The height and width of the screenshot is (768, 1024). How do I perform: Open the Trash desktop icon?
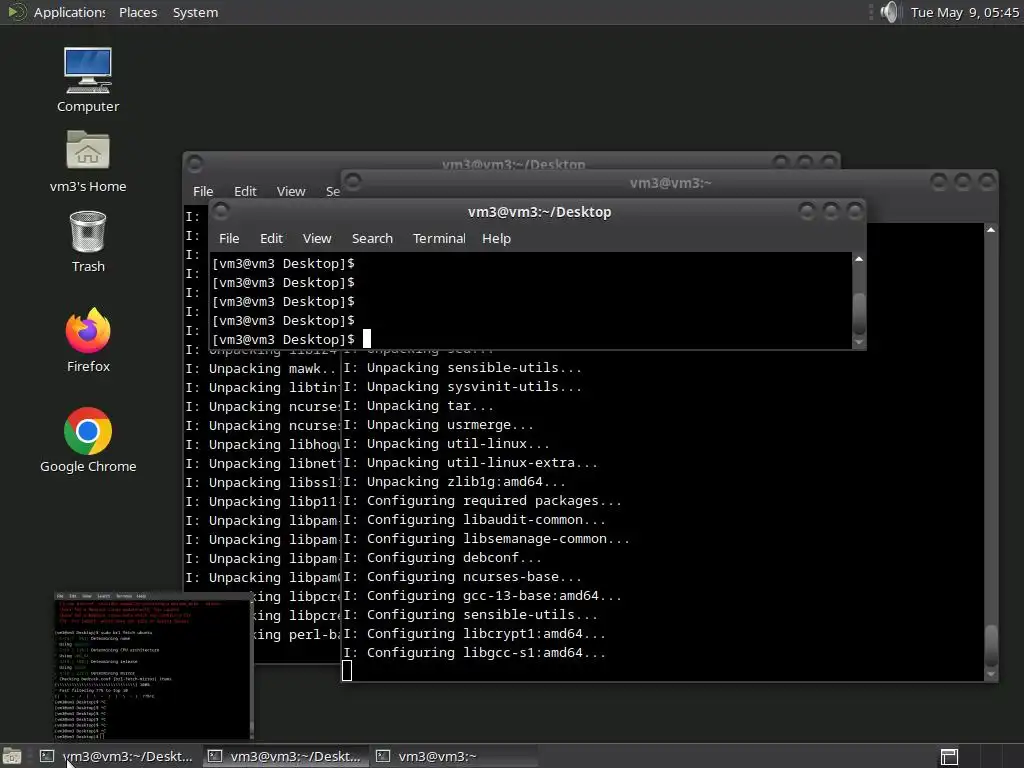click(x=88, y=231)
